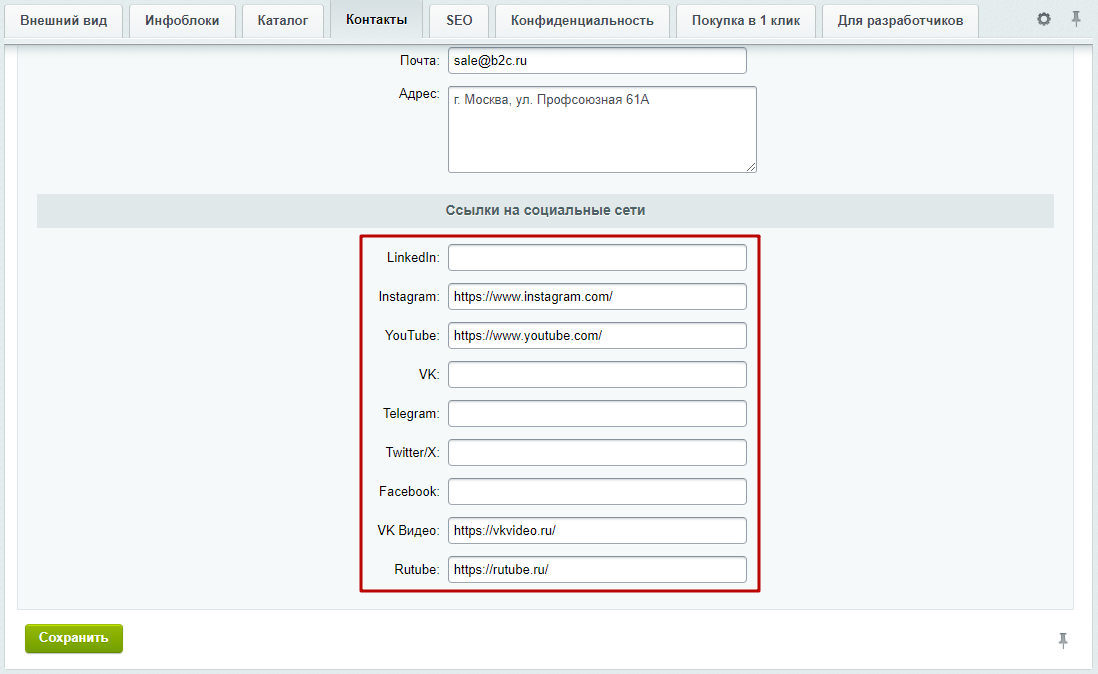This screenshot has width=1098, height=674.
Task: Pin the panel using the bottom-right pin icon
Action: 1063,640
